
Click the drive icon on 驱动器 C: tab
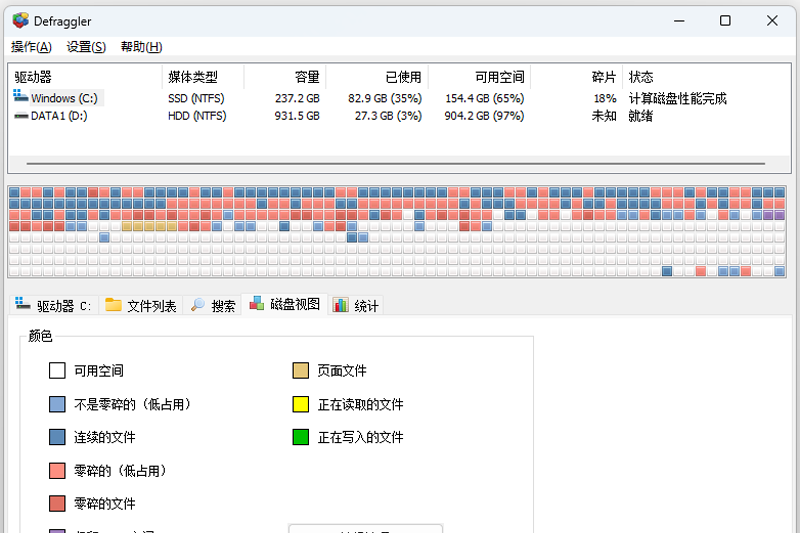[x=22, y=303]
